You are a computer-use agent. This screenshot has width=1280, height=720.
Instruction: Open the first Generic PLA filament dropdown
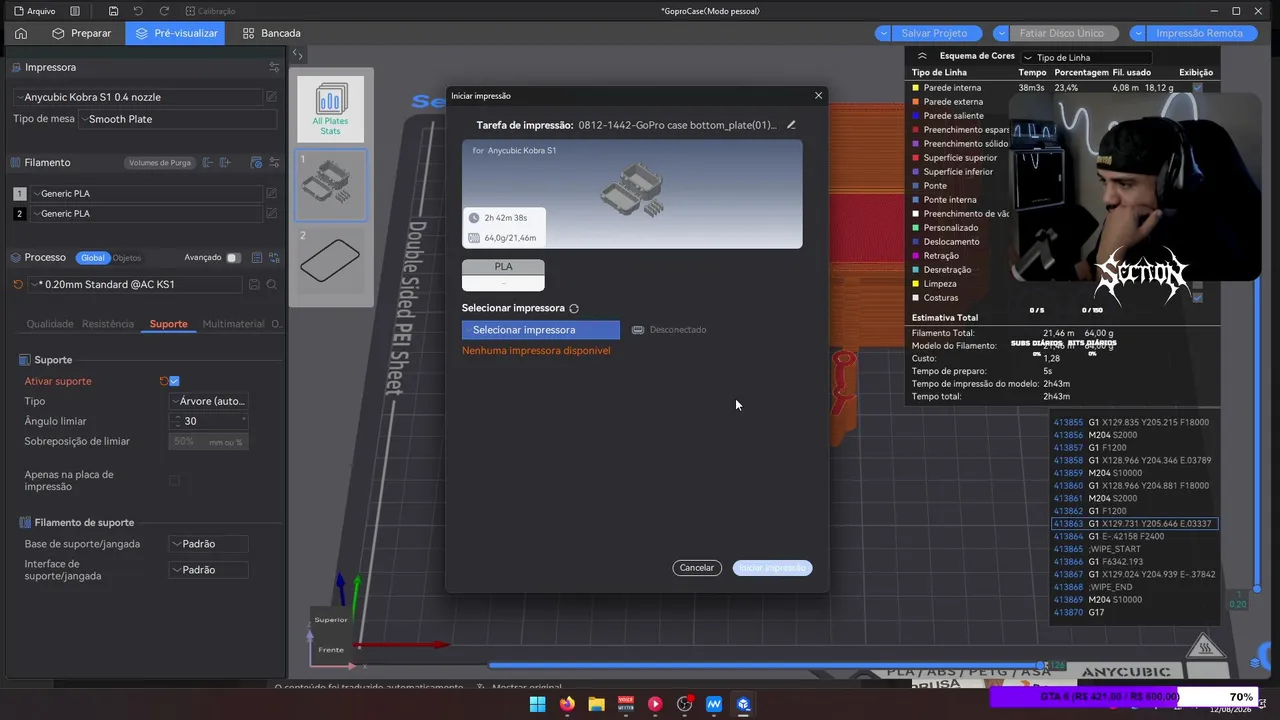point(146,193)
